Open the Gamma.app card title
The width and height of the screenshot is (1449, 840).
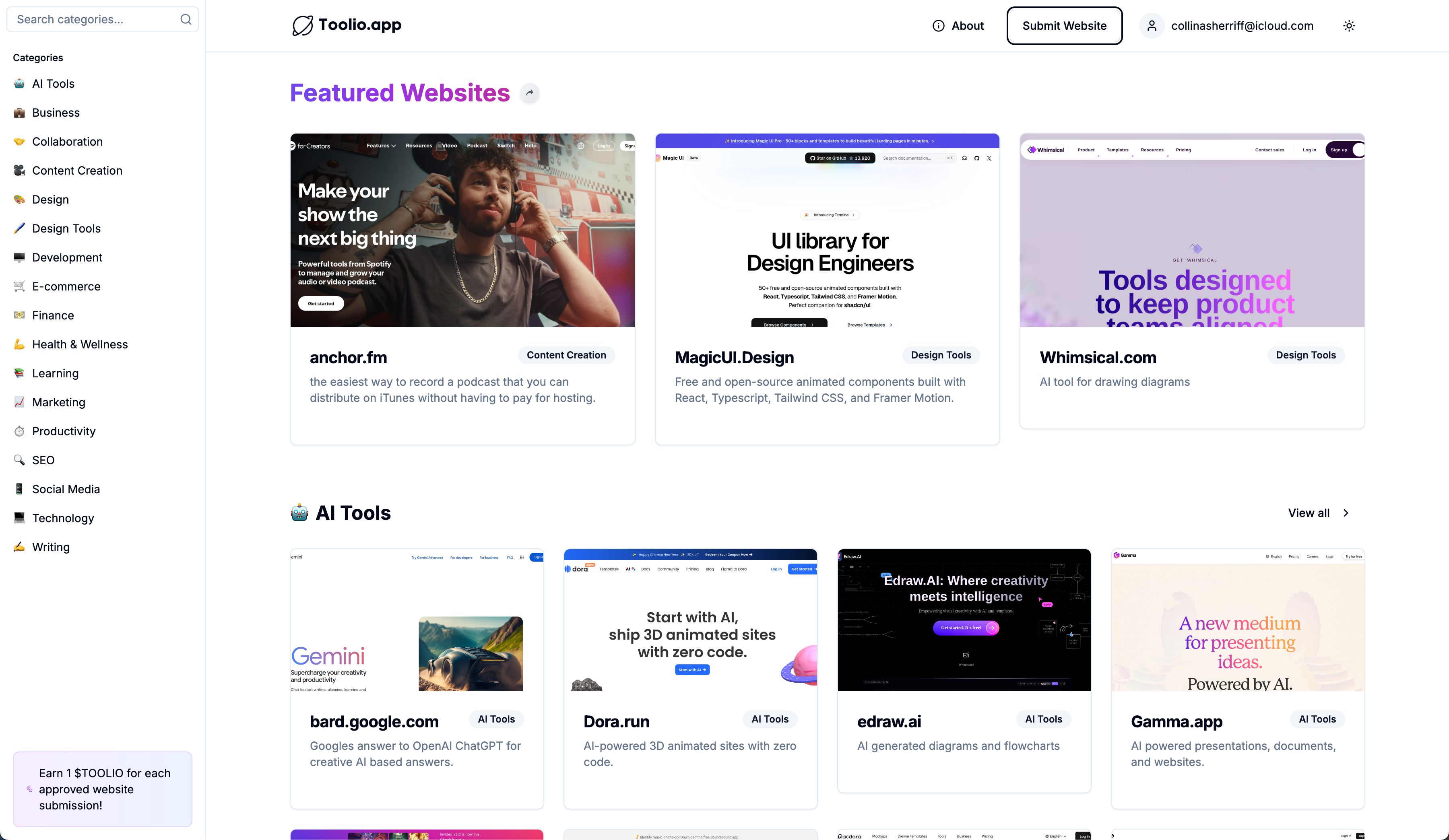pyautogui.click(x=1177, y=722)
